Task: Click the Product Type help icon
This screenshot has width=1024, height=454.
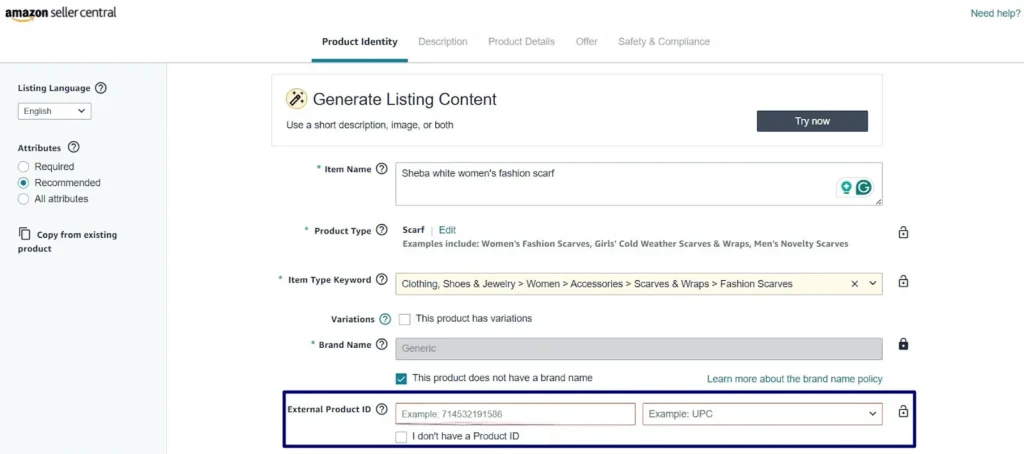Action: [382, 231]
